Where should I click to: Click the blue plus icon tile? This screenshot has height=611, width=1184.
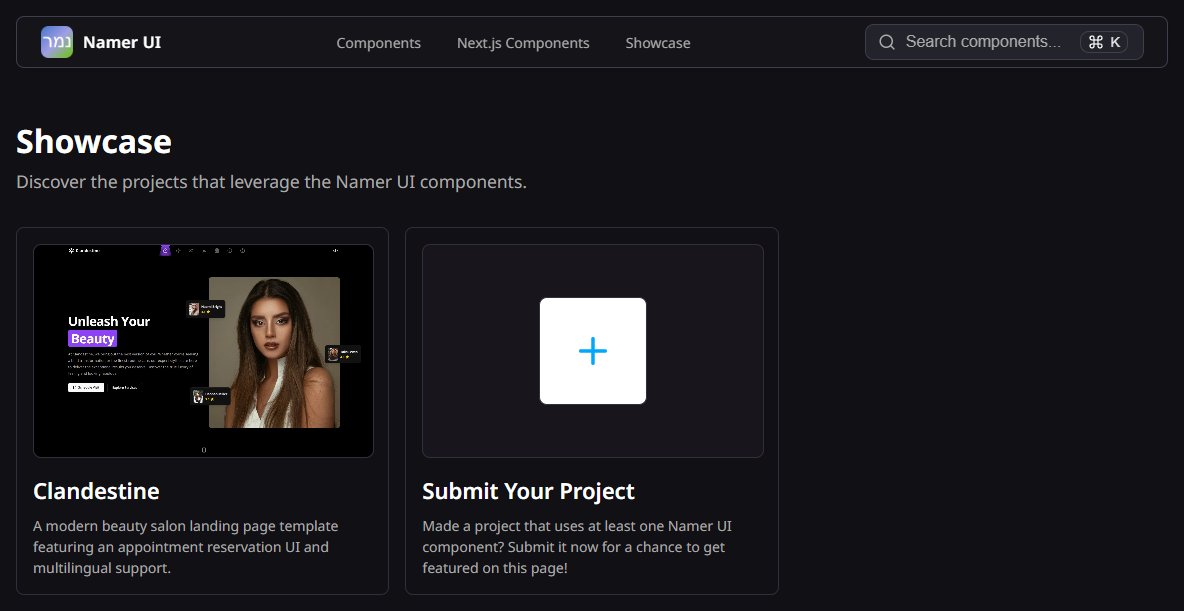coord(593,351)
